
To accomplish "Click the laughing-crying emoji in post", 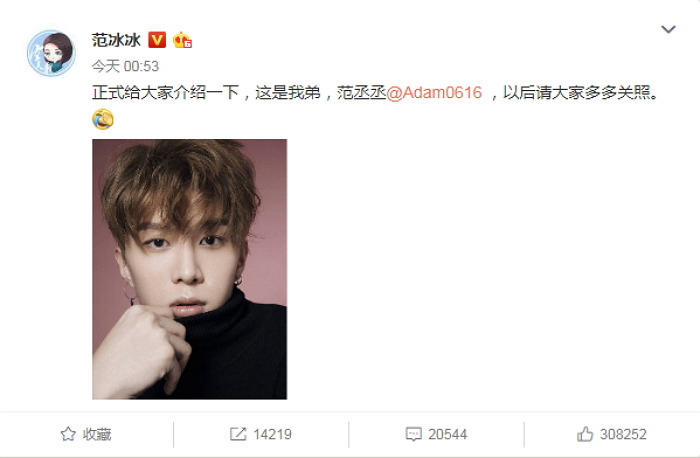I will (103, 119).
